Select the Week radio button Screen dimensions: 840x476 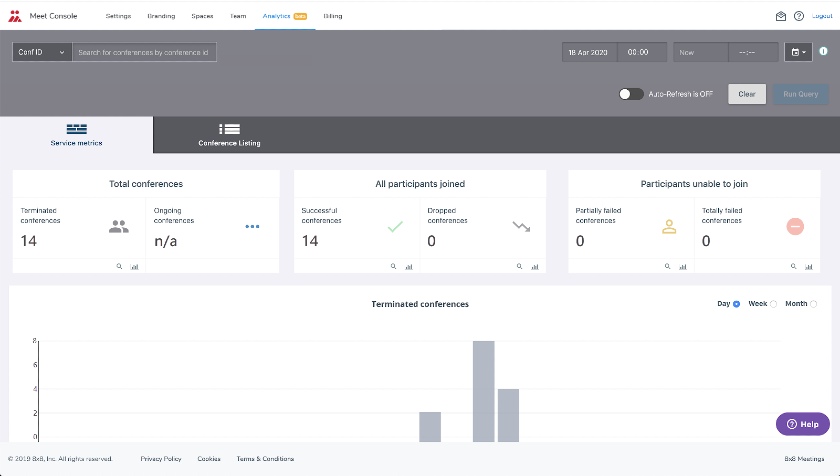(773, 304)
